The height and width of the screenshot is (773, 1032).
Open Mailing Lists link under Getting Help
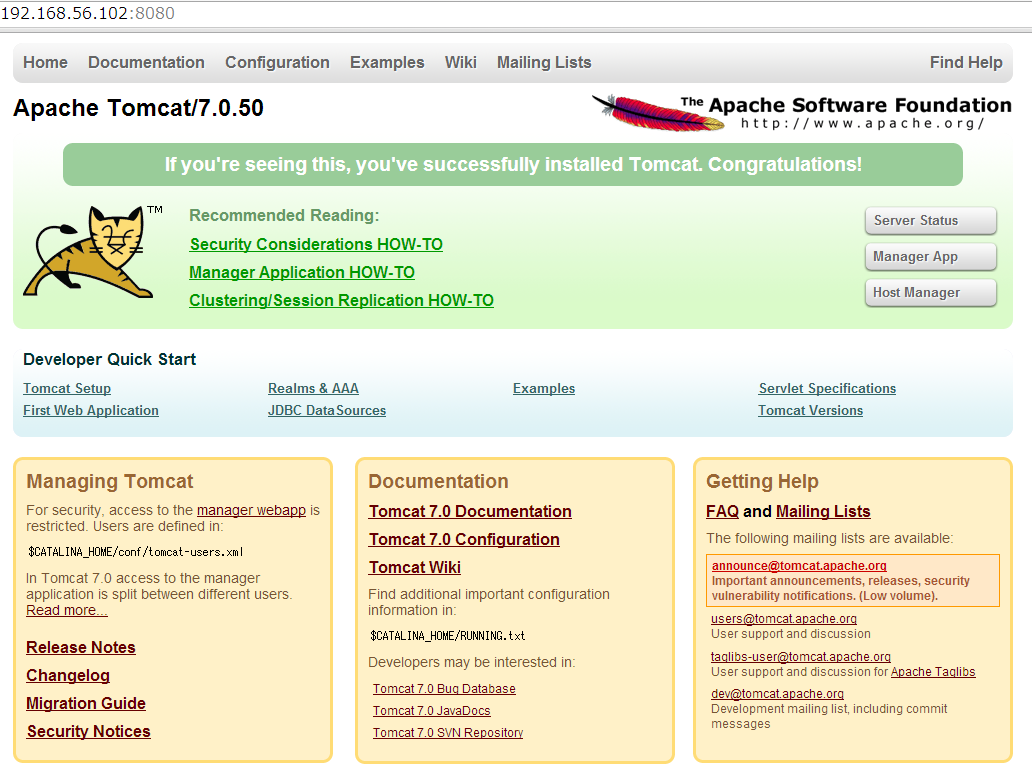coord(823,512)
